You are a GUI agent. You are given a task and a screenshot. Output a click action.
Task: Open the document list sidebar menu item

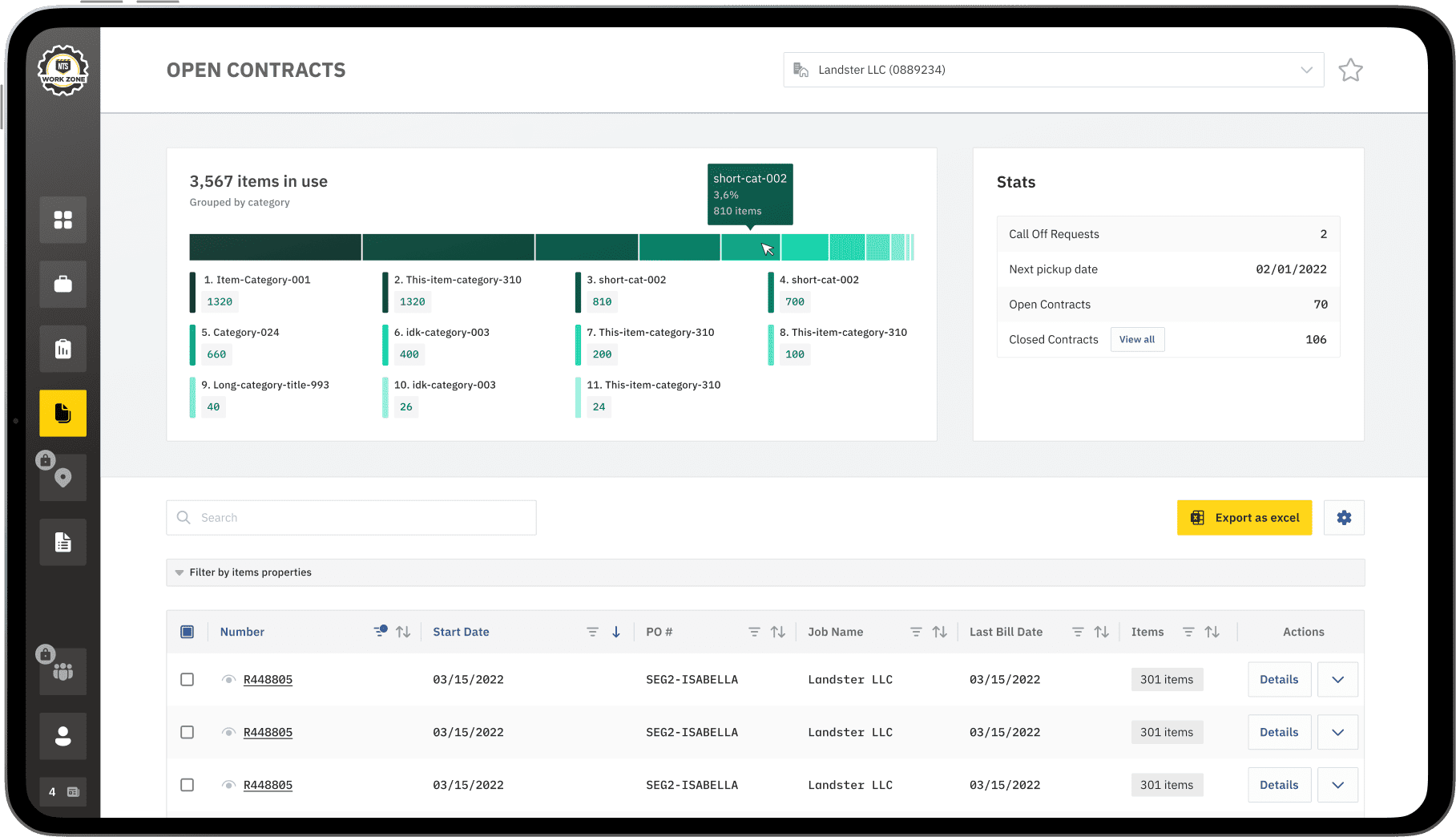click(63, 543)
